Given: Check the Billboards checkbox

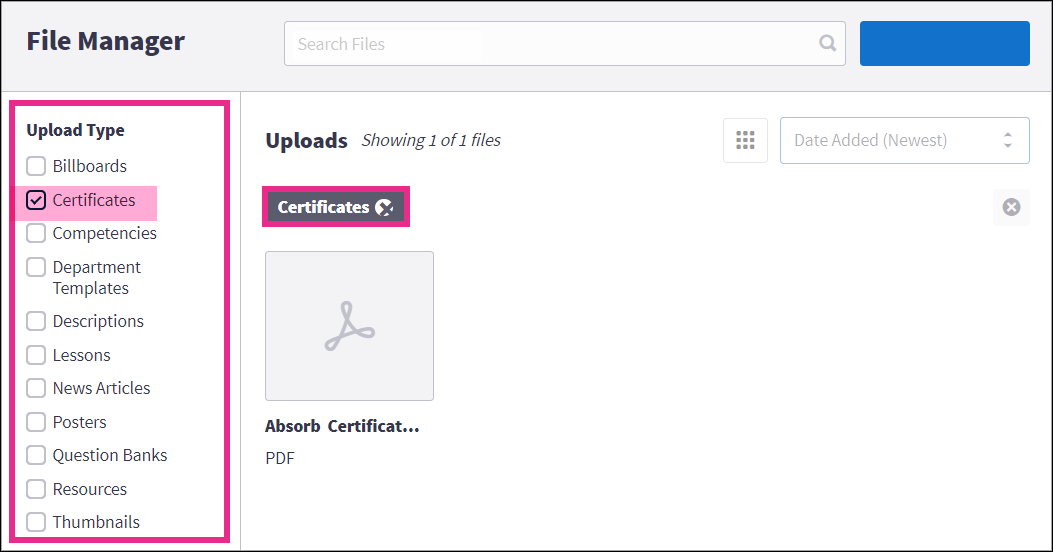Looking at the screenshot, I should 36,166.
